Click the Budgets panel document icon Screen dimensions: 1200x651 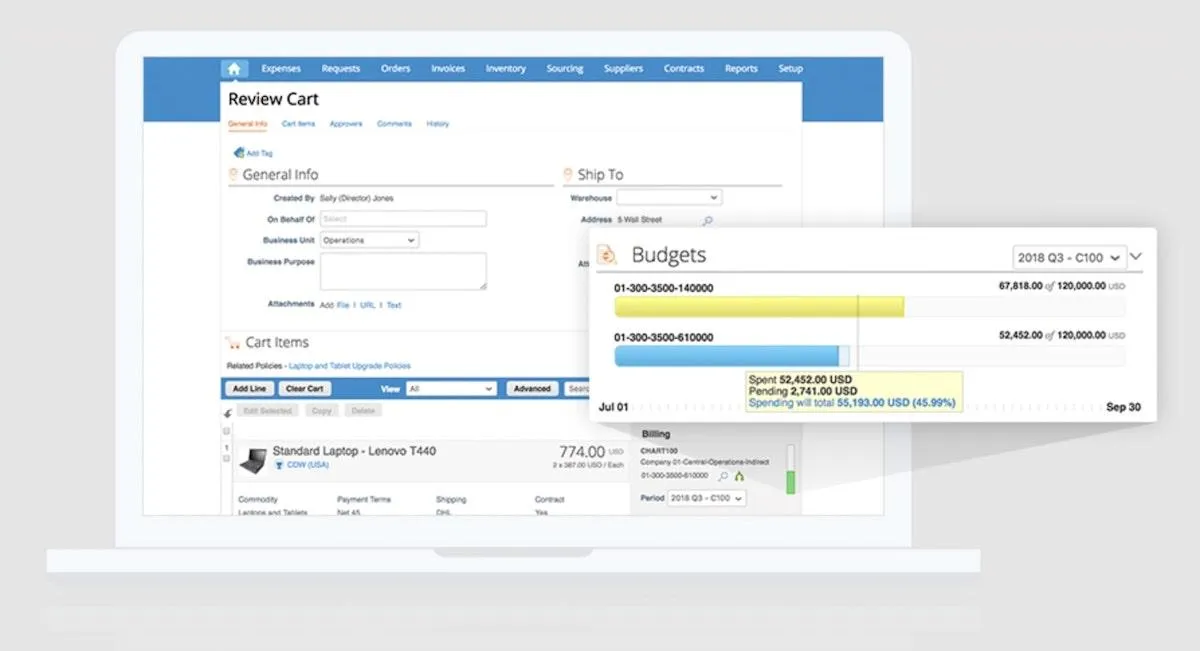click(x=607, y=256)
